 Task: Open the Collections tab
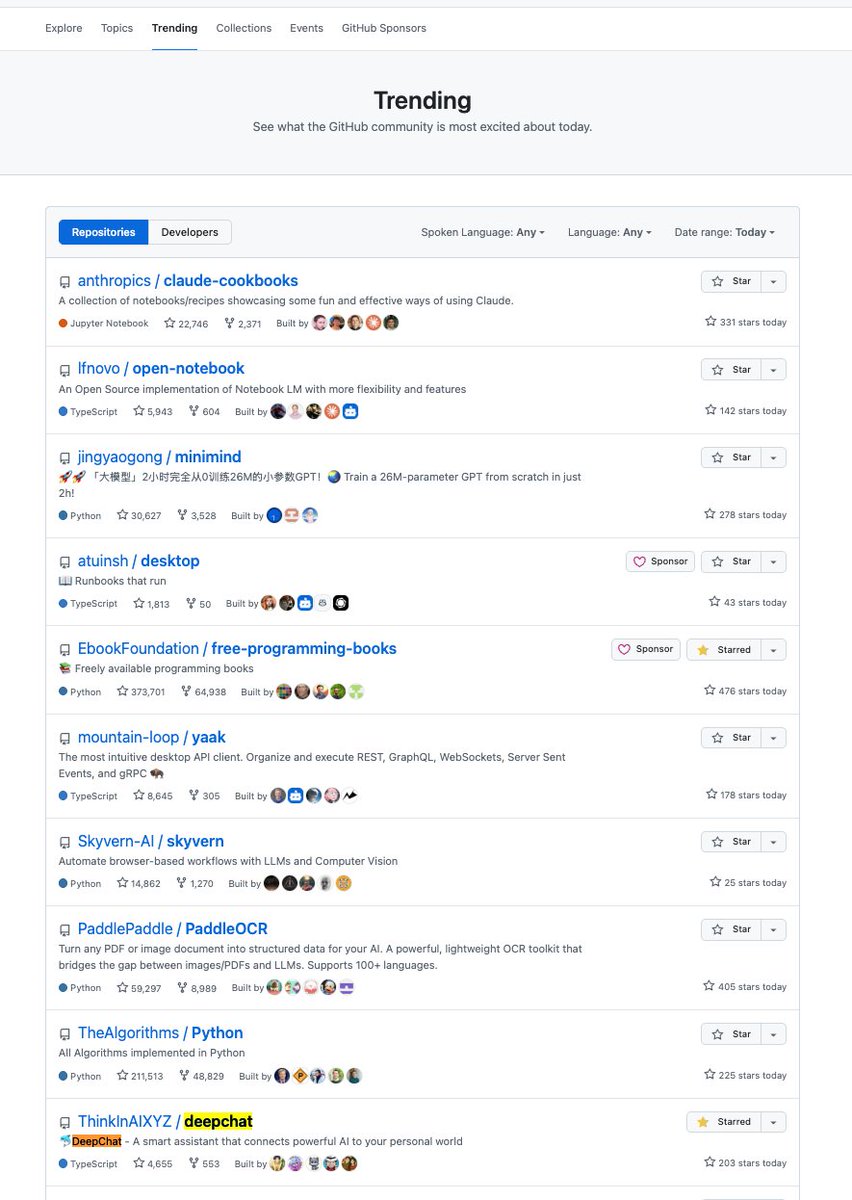point(244,28)
